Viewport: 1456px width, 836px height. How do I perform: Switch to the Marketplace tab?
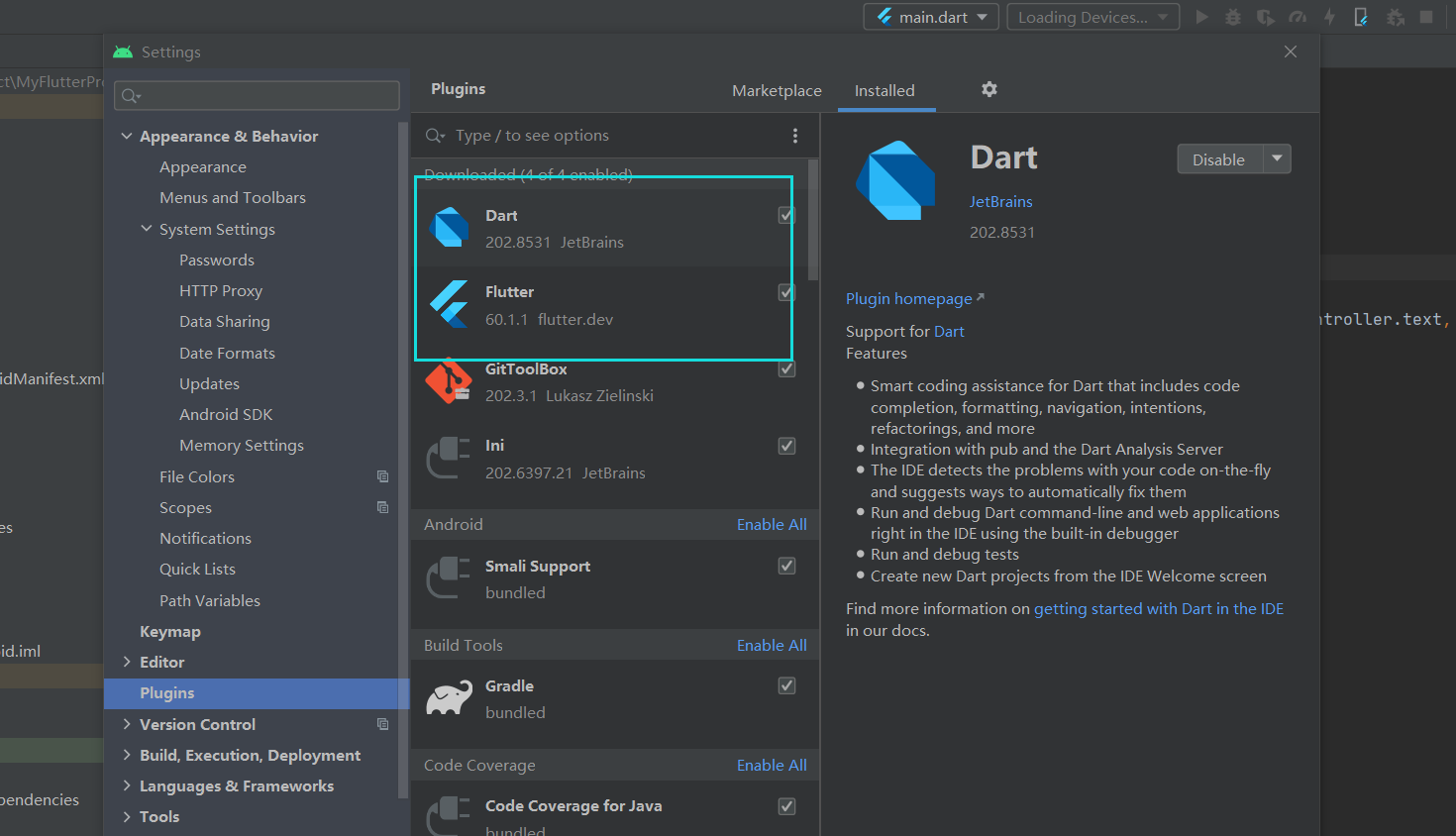(x=777, y=90)
